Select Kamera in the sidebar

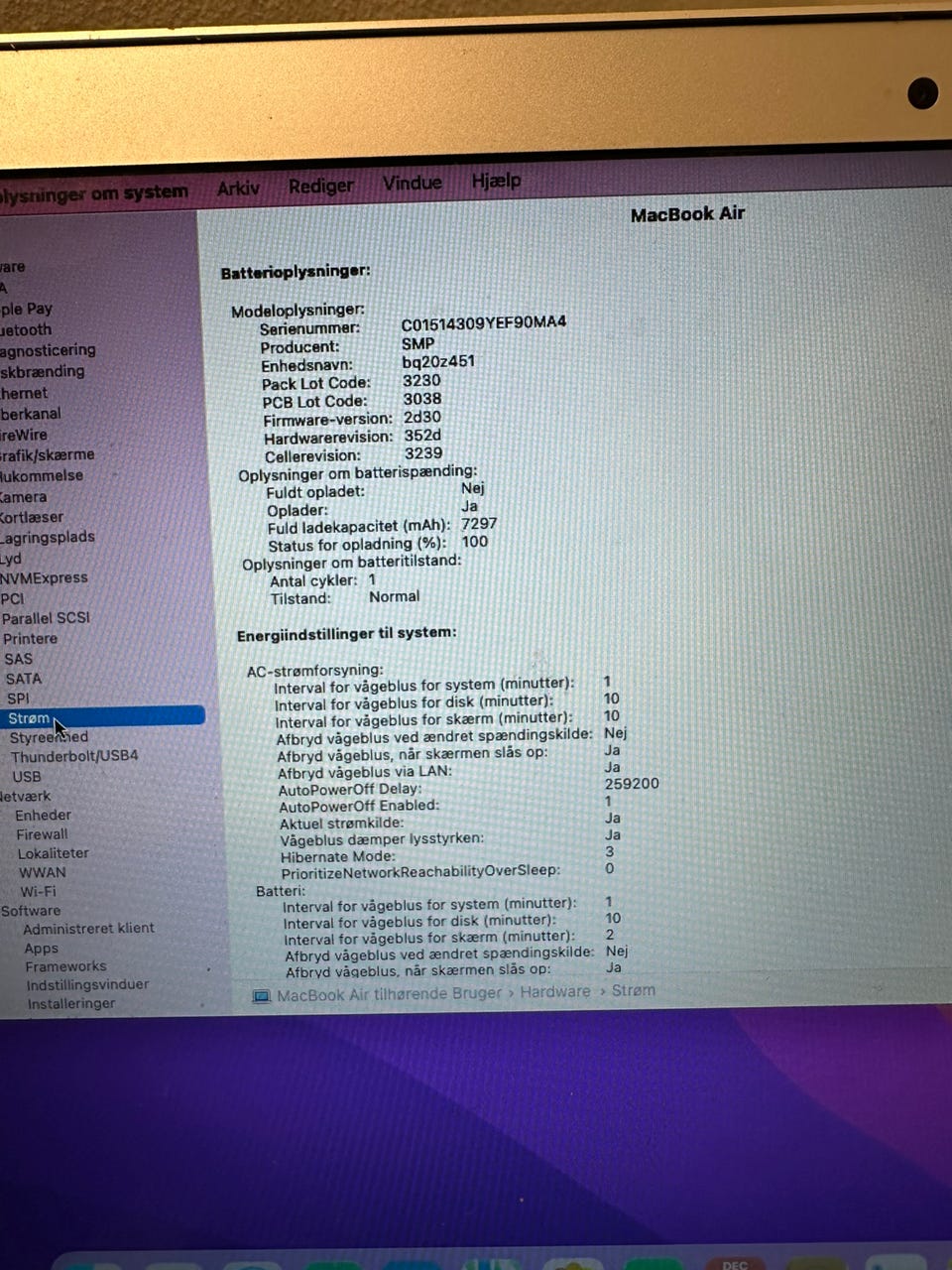pyautogui.click(x=23, y=497)
